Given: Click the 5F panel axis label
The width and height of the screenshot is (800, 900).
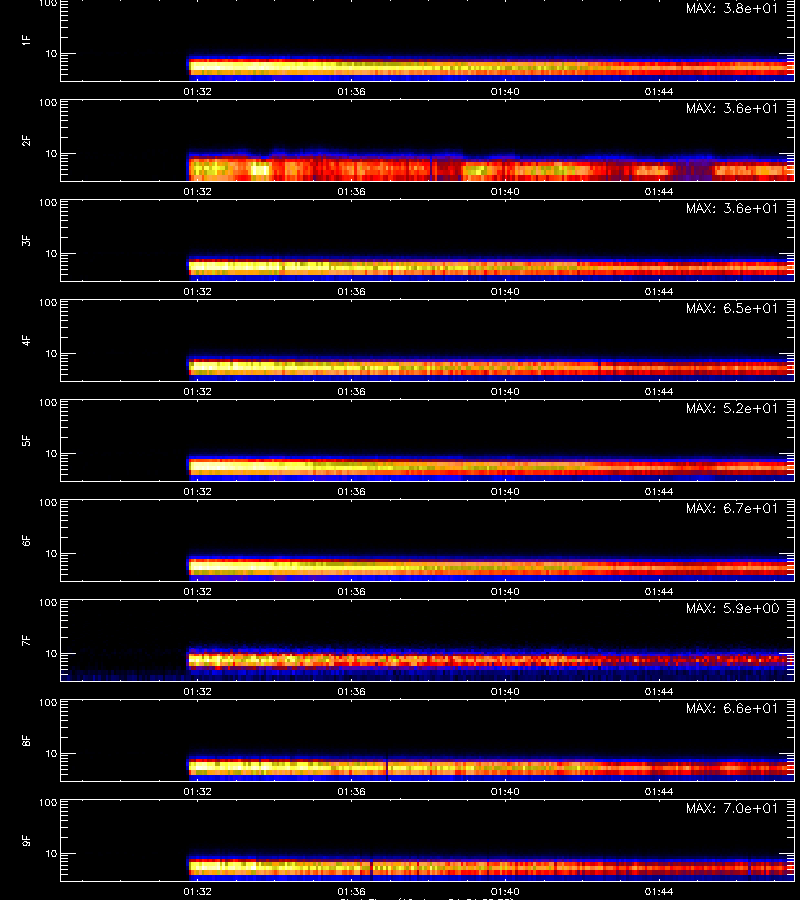Looking at the screenshot, I should click(x=26, y=440).
